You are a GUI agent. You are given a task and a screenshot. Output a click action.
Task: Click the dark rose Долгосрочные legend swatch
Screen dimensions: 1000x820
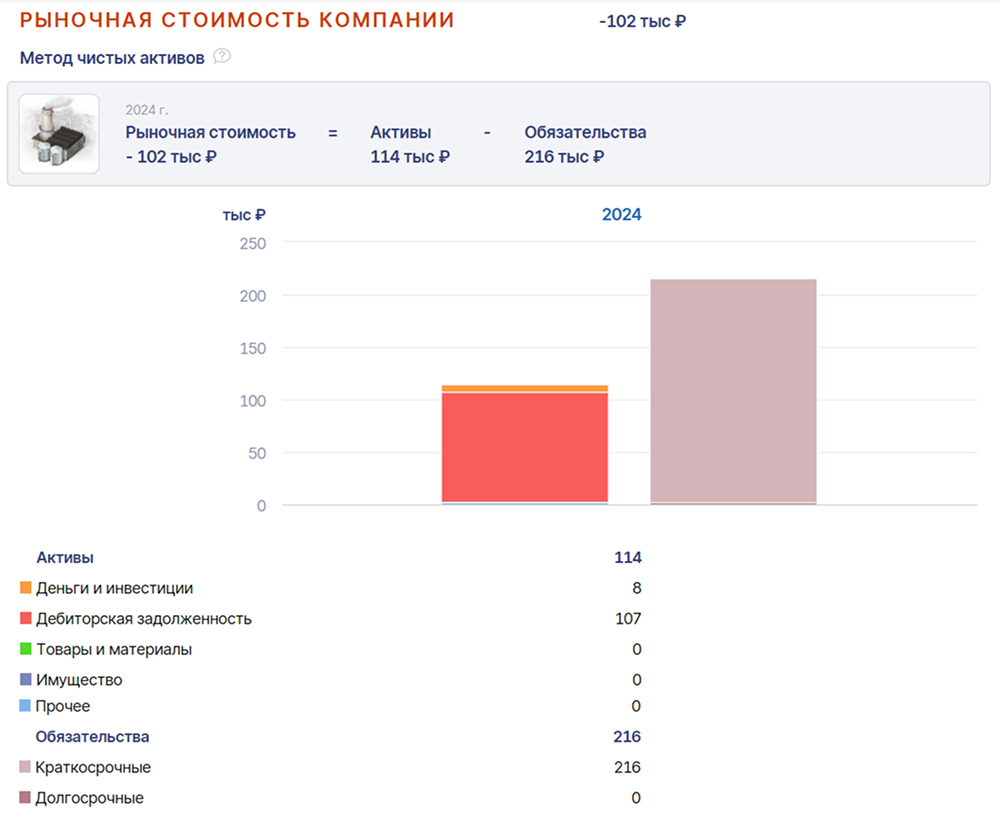click(25, 797)
